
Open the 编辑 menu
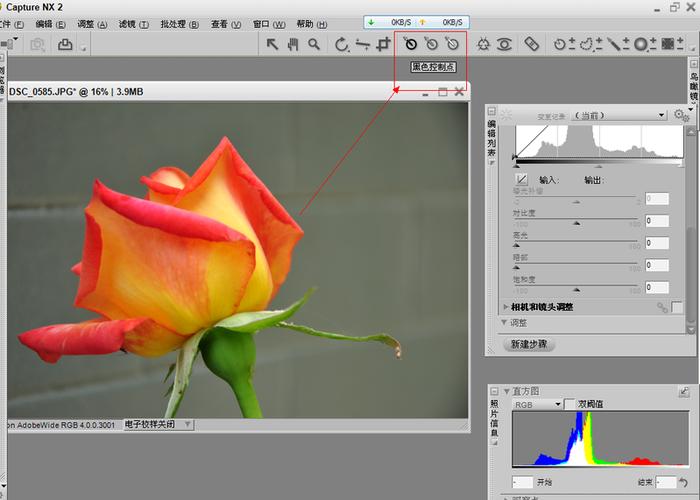coord(50,24)
